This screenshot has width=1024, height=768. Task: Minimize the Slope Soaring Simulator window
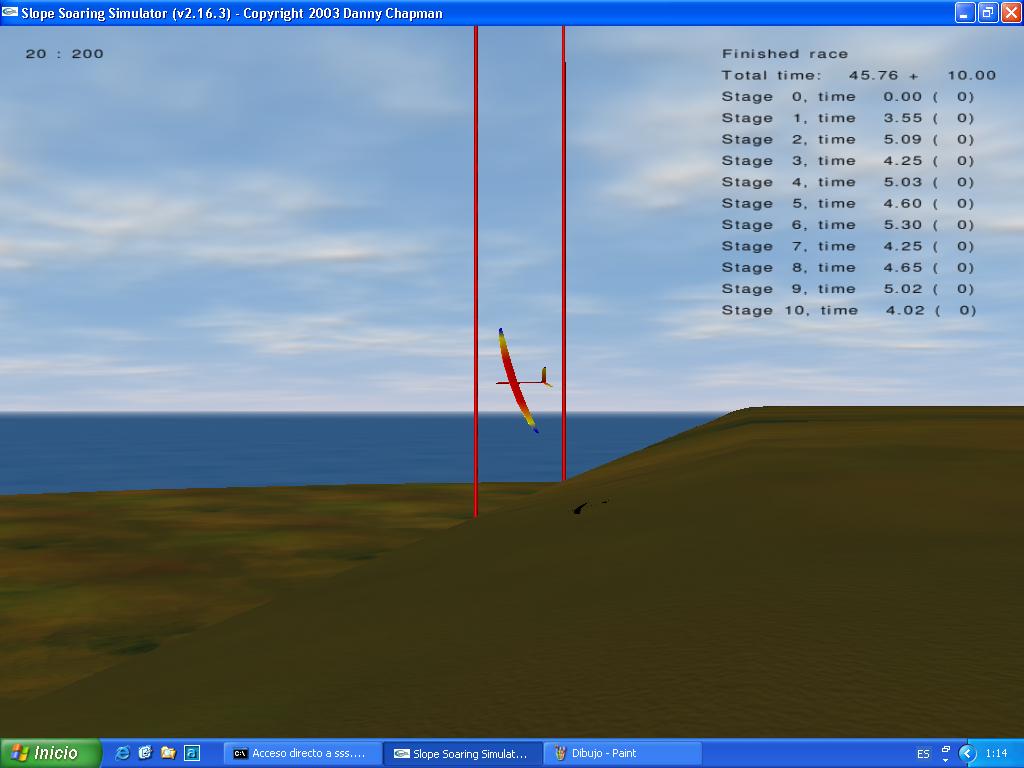coord(965,13)
